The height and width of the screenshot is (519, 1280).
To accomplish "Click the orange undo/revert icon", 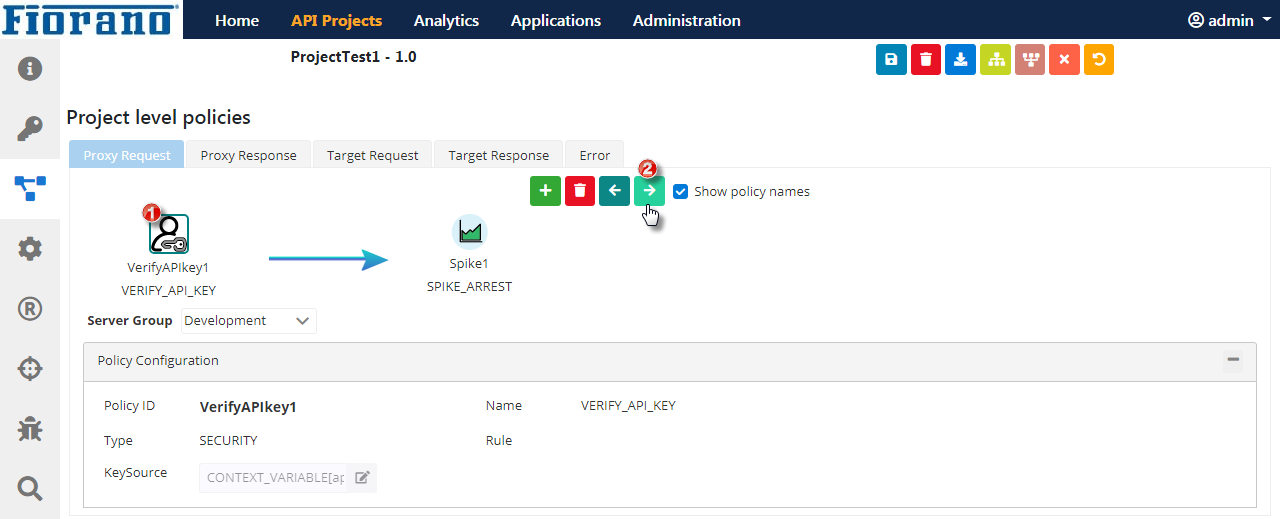I will coord(1098,60).
